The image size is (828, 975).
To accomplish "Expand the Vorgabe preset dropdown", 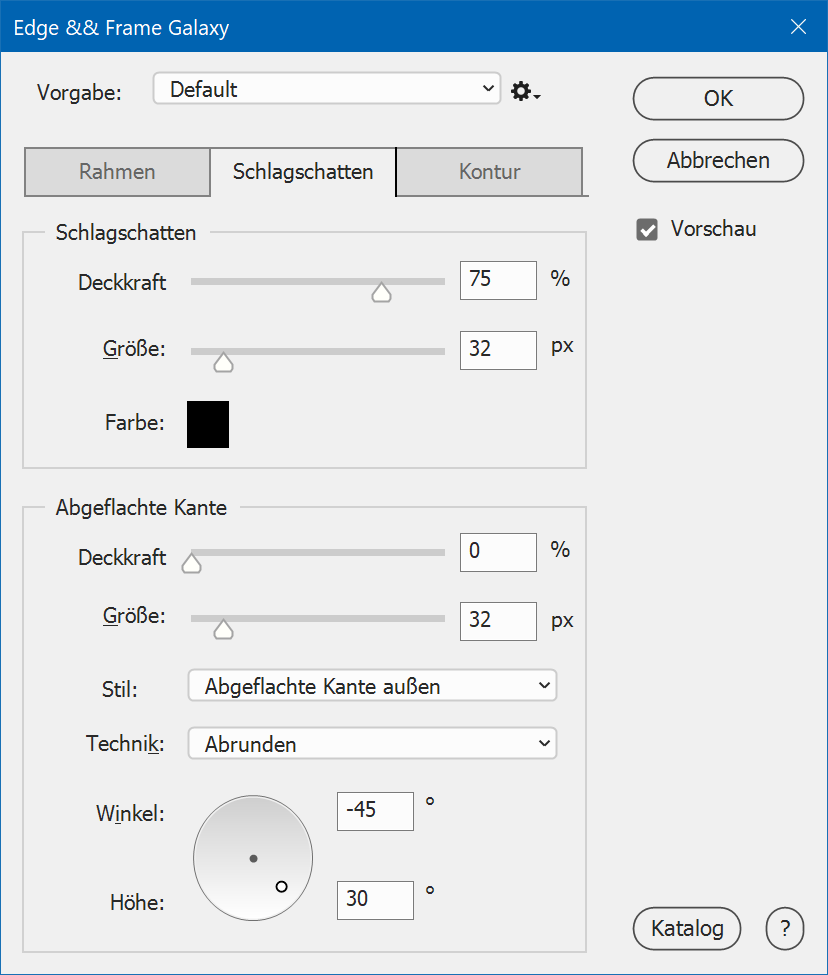I will coord(326,89).
